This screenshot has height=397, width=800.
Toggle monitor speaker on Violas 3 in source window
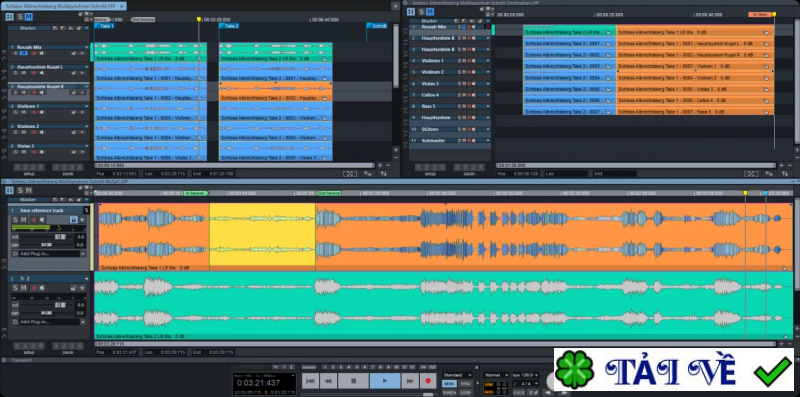pos(41,152)
